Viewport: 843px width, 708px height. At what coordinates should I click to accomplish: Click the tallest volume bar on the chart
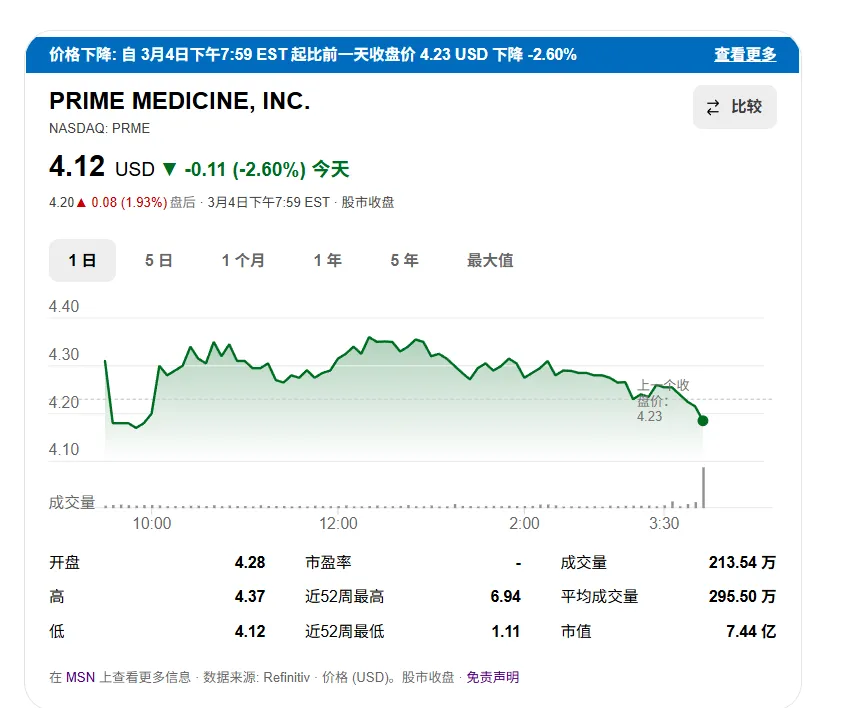pyautogui.click(x=704, y=487)
